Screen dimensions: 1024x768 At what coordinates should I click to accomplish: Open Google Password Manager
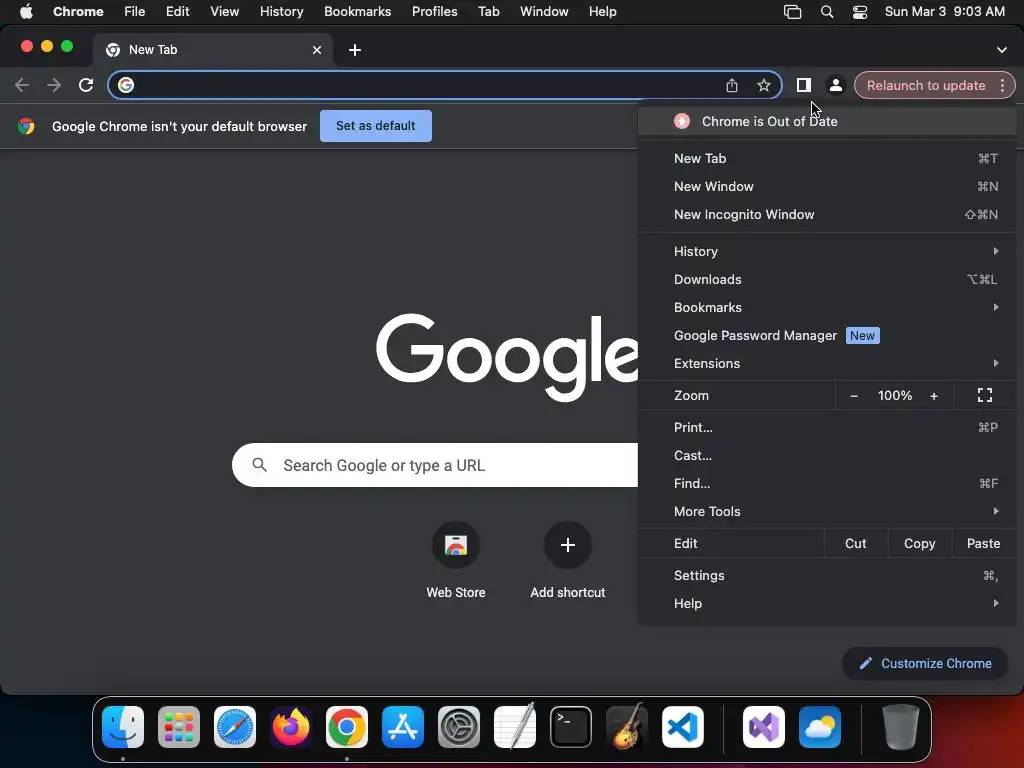click(827, 336)
